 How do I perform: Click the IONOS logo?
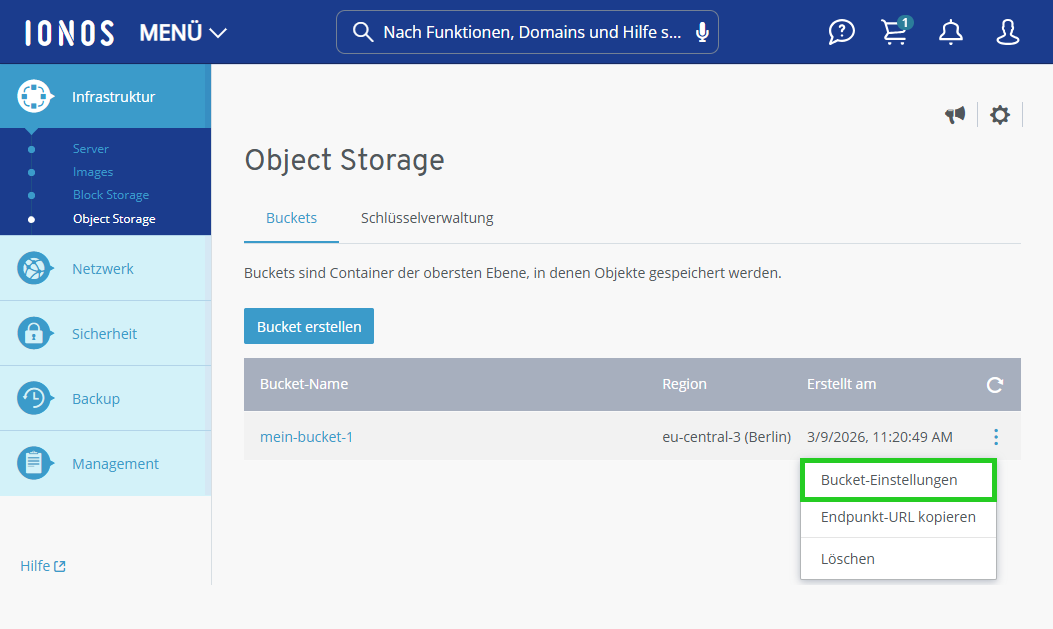(68, 31)
